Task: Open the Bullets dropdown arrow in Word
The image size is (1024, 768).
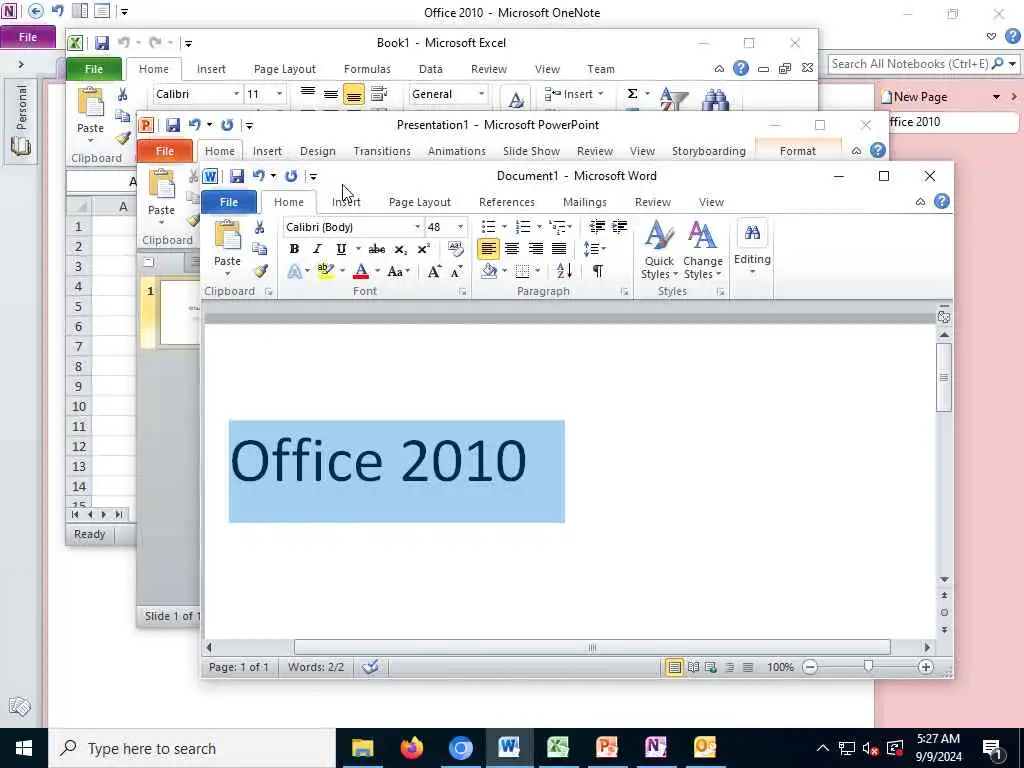Action: point(504,227)
